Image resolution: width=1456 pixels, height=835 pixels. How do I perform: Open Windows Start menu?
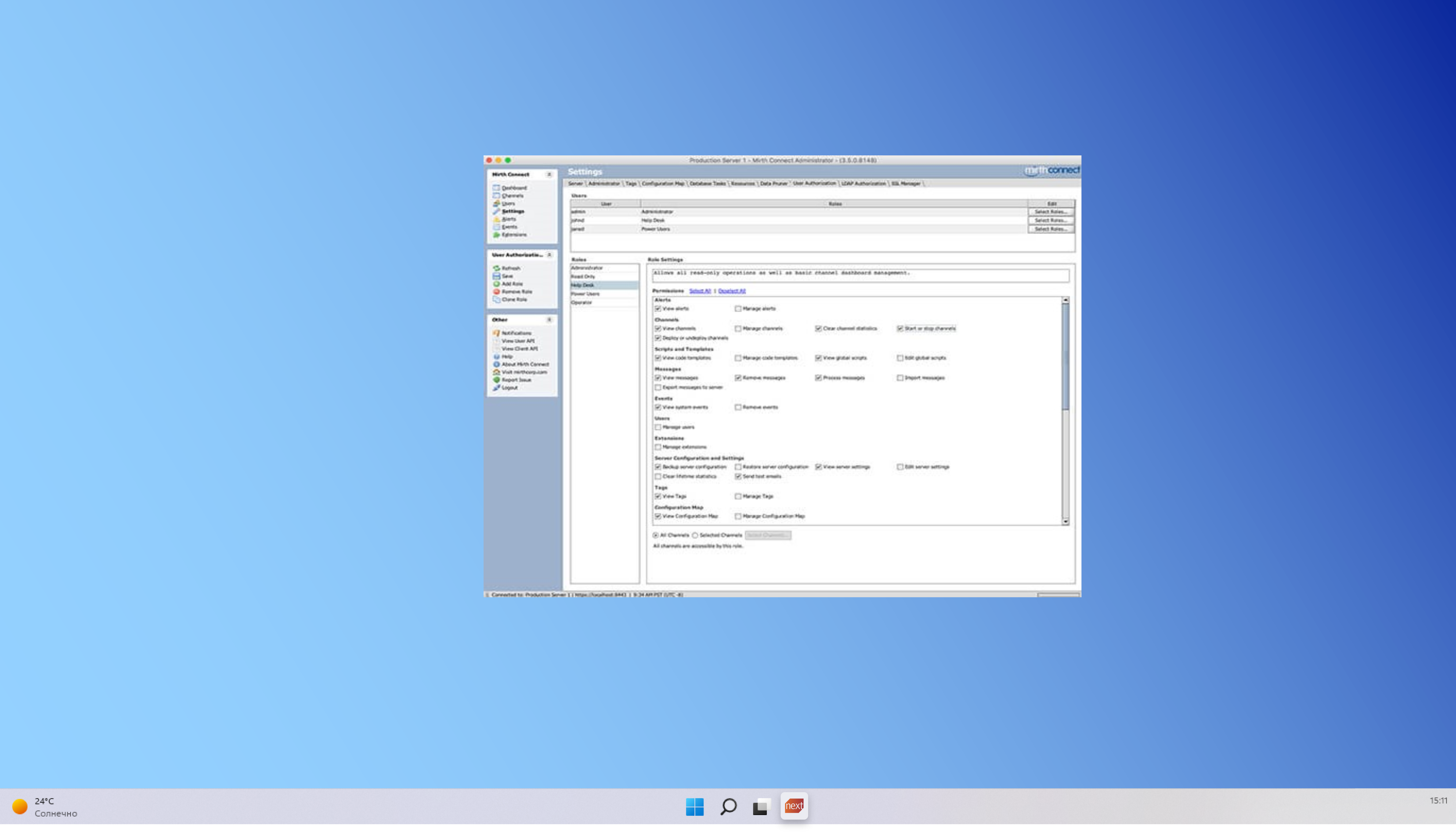pyautogui.click(x=694, y=806)
